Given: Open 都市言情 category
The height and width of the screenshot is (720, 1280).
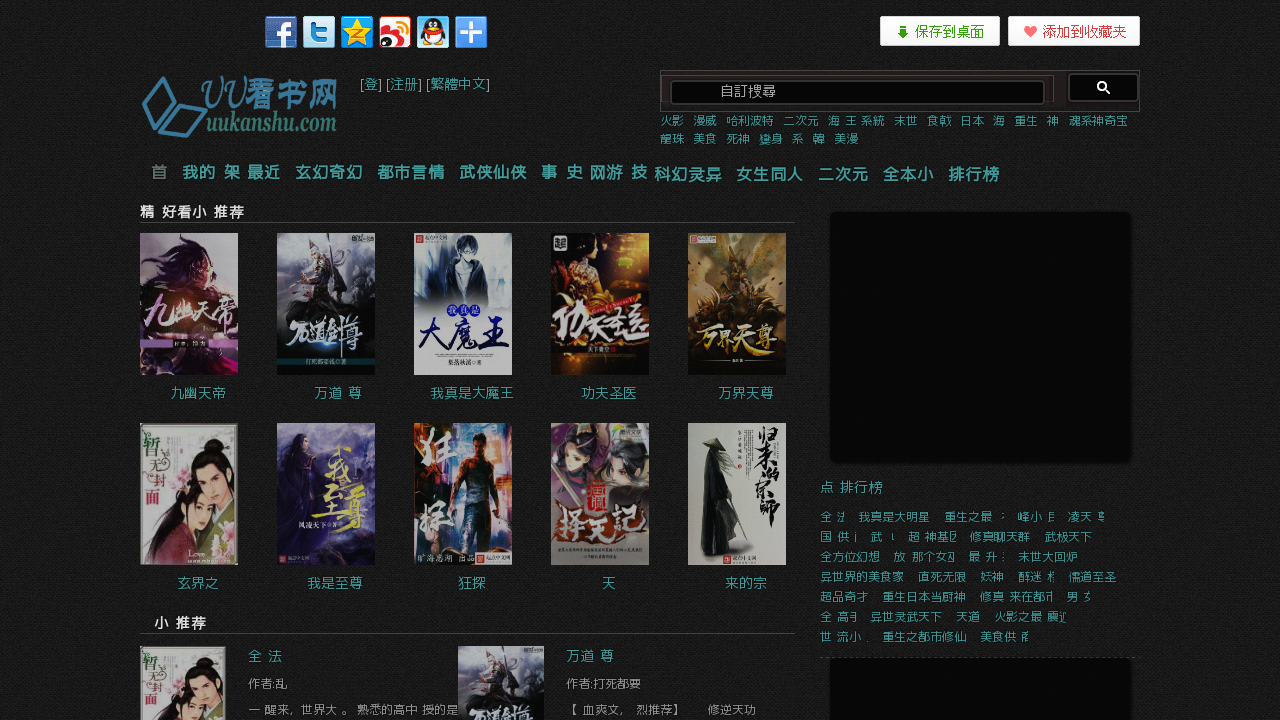Looking at the screenshot, I should coord(411,172).
